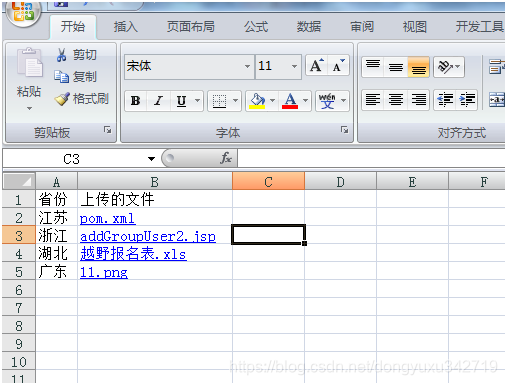Open the font name 宋体 dropdown
This screenshot has height=385, width=507.
point(247,66)
